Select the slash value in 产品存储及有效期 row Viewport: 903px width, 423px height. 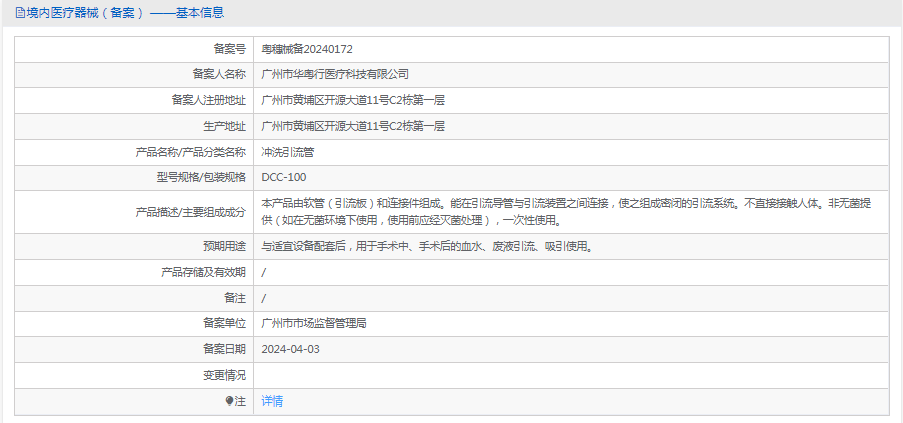[264, 272]
